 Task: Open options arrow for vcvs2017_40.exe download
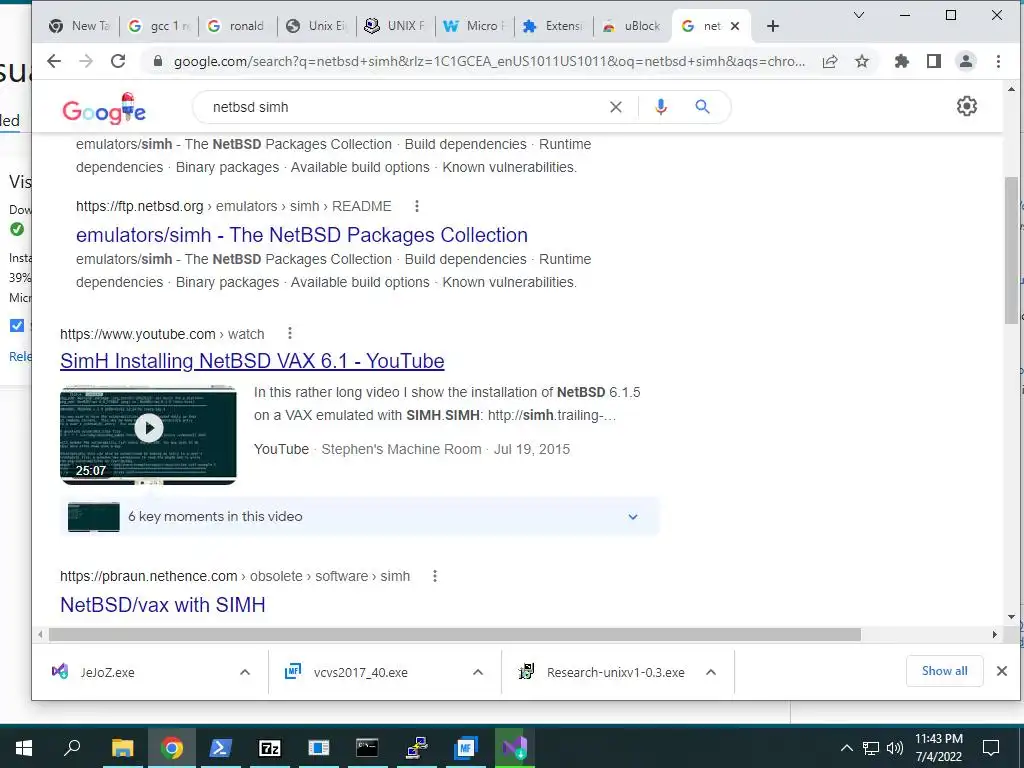[478, 672]
